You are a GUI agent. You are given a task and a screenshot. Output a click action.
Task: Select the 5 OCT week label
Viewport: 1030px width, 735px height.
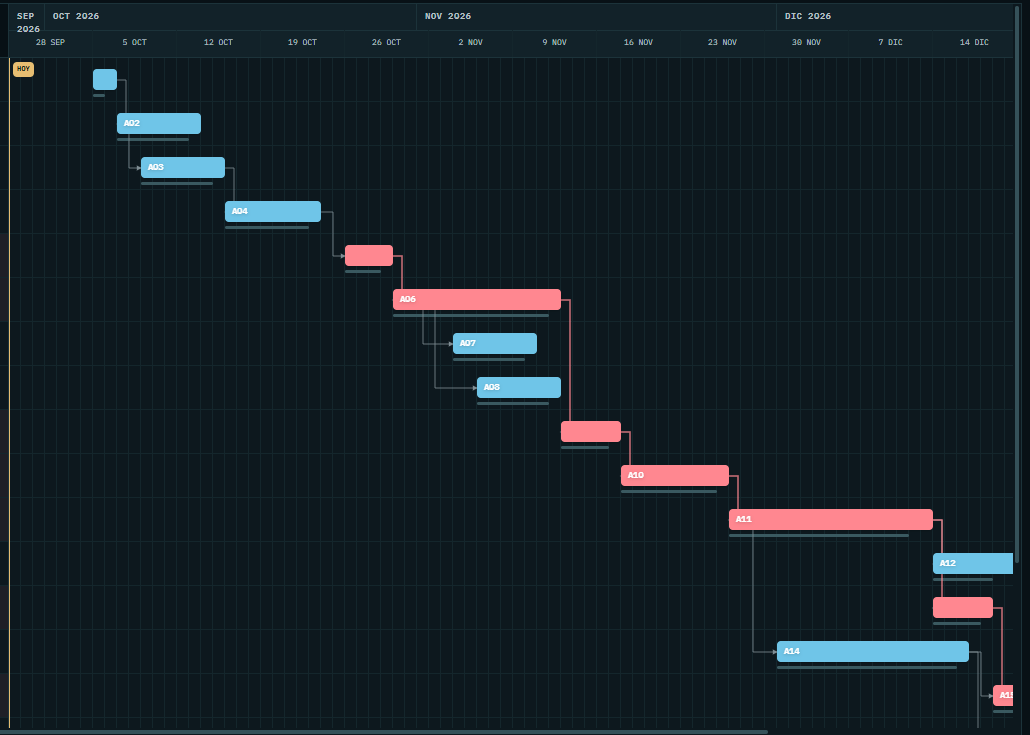(x=135, y=43)
